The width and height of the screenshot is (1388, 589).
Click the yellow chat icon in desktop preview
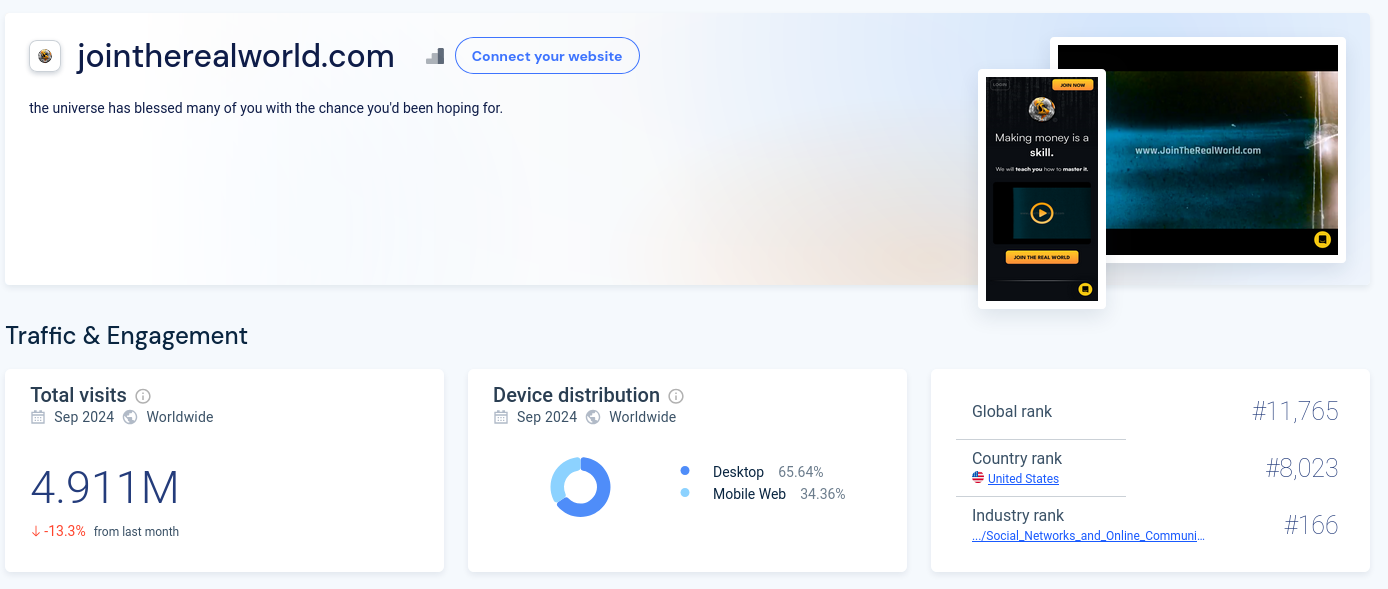(1322, 239)
